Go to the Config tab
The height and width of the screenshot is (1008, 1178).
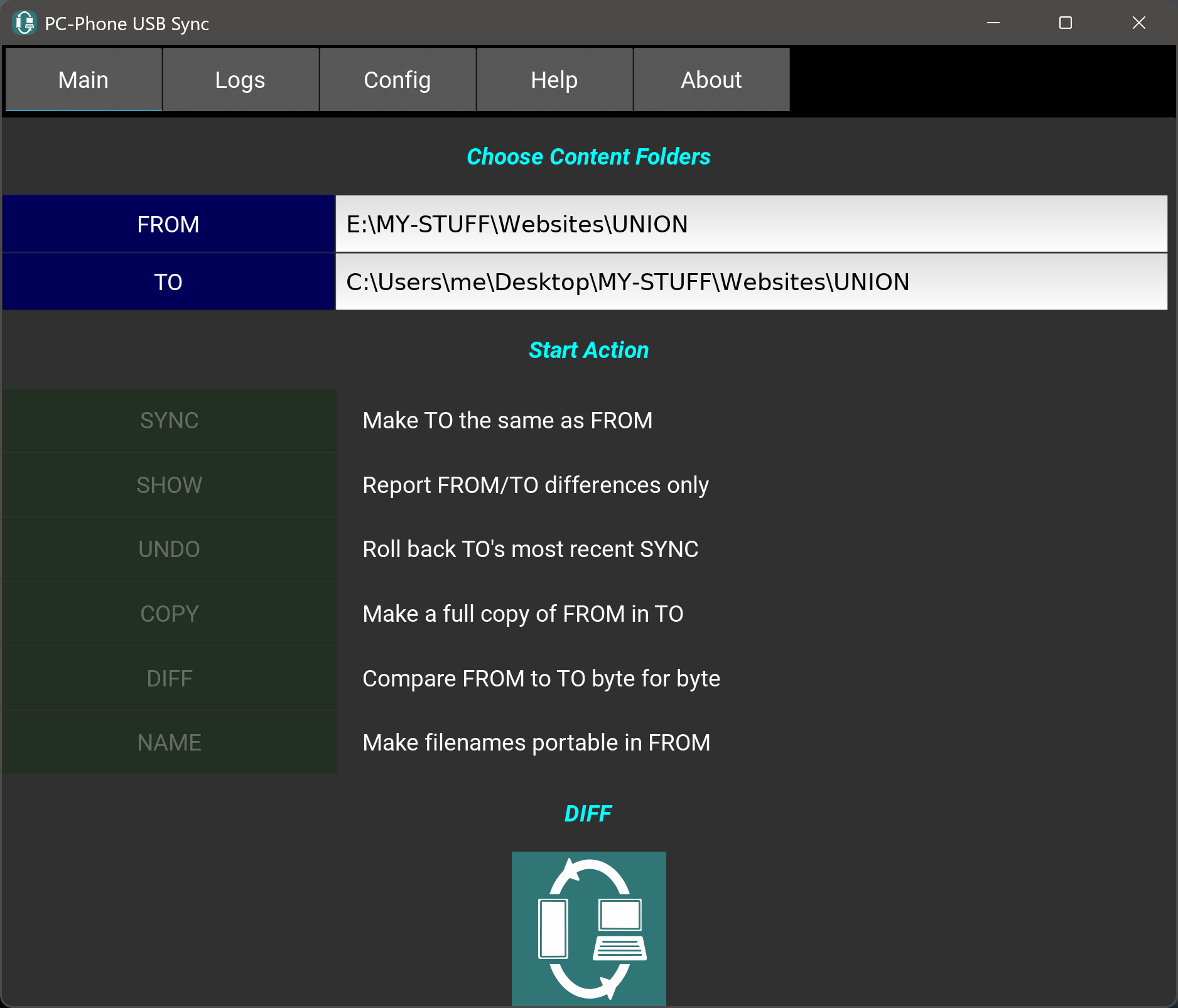(x=397, y=80)
